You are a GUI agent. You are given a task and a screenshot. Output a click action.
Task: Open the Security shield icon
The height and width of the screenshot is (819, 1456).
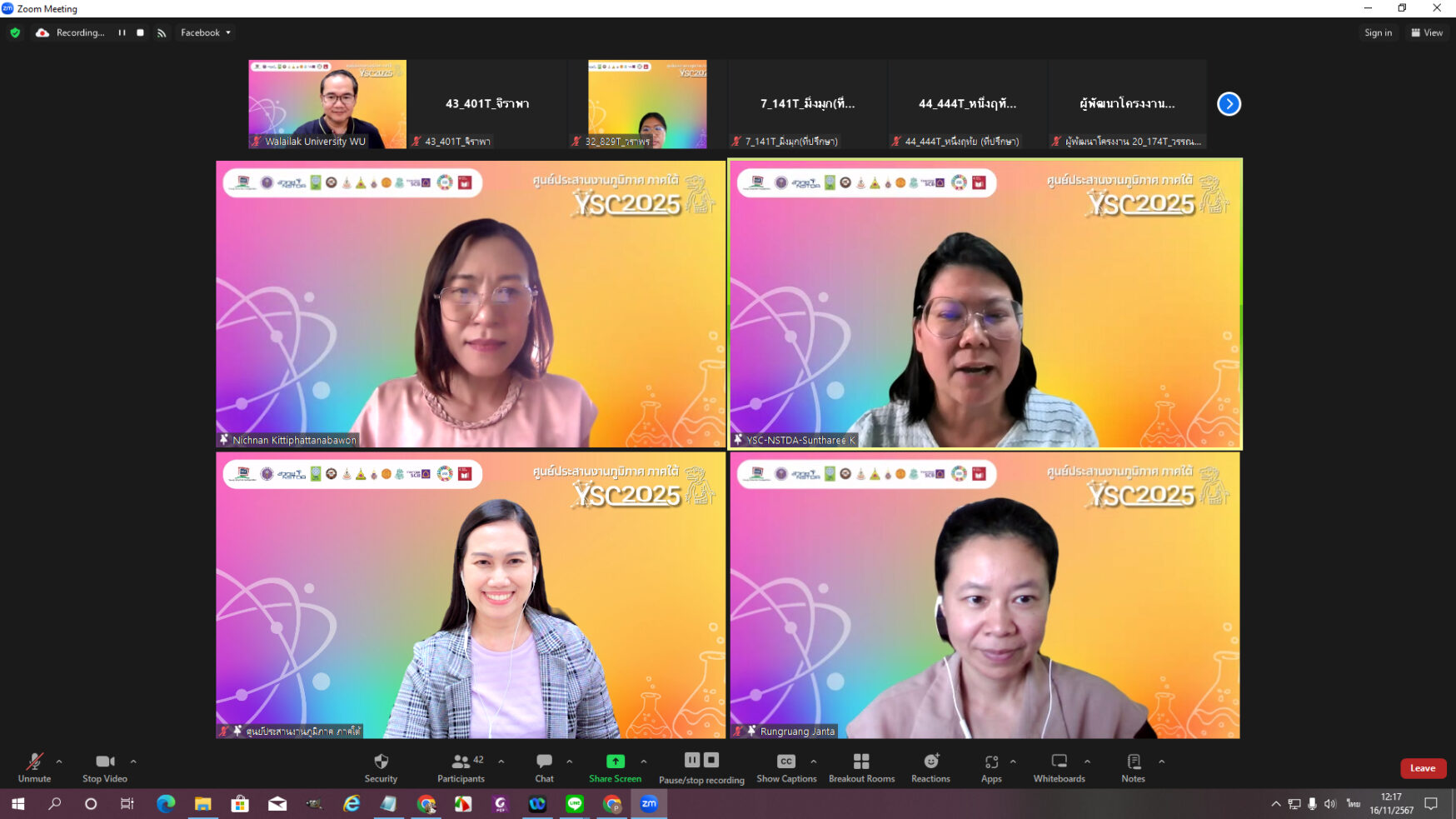(x=381, y=762)
